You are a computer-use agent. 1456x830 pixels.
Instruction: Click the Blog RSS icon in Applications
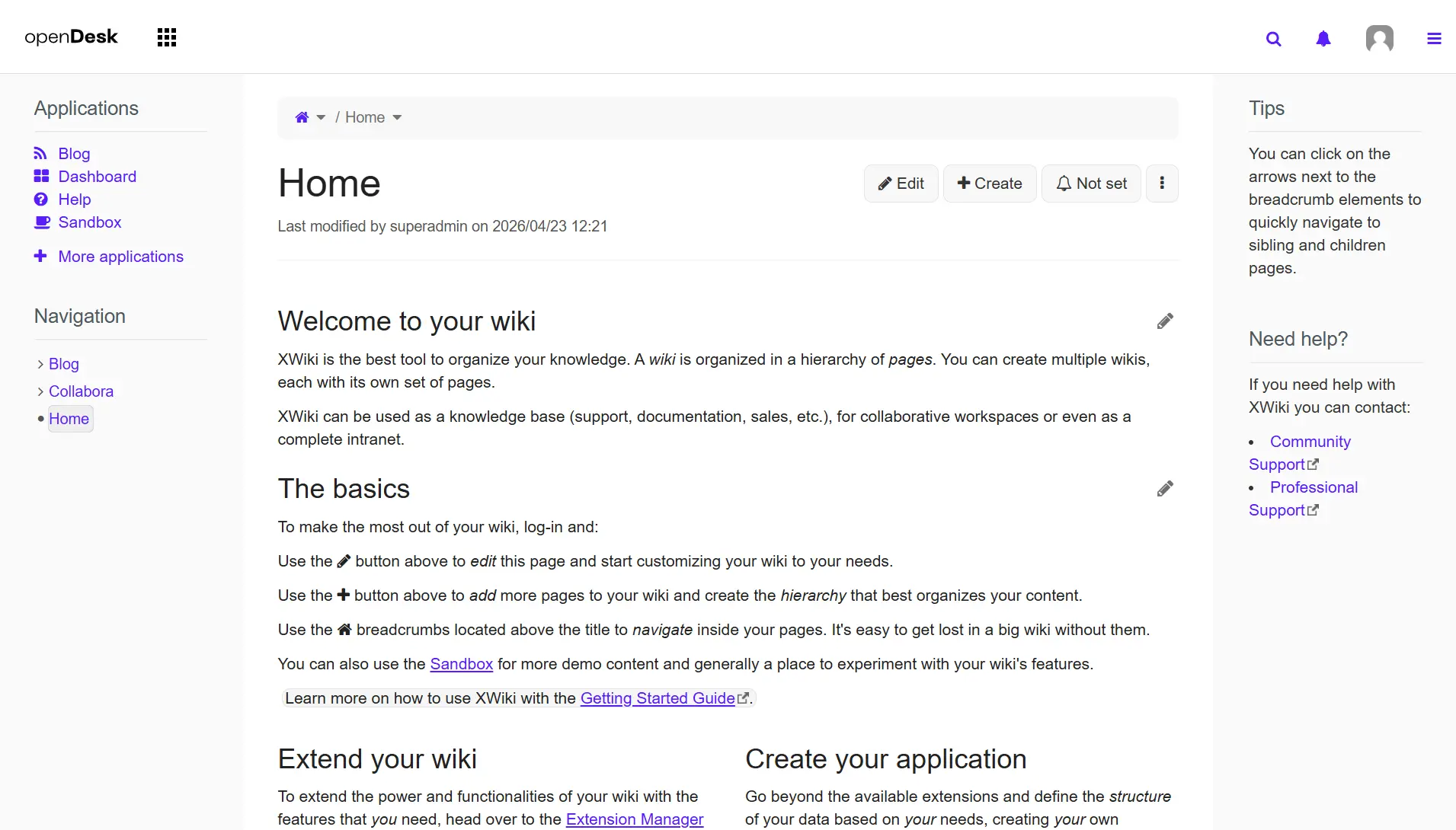40,154
